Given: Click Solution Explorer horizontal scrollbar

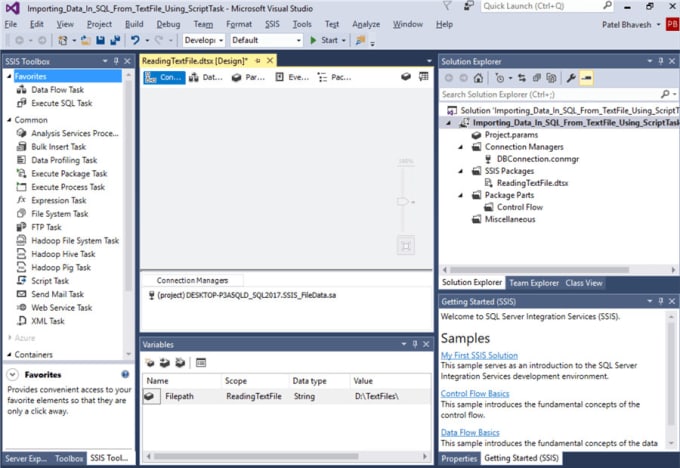Looking at the screenshot, I should pyautogui.click(x=539, y=270).
